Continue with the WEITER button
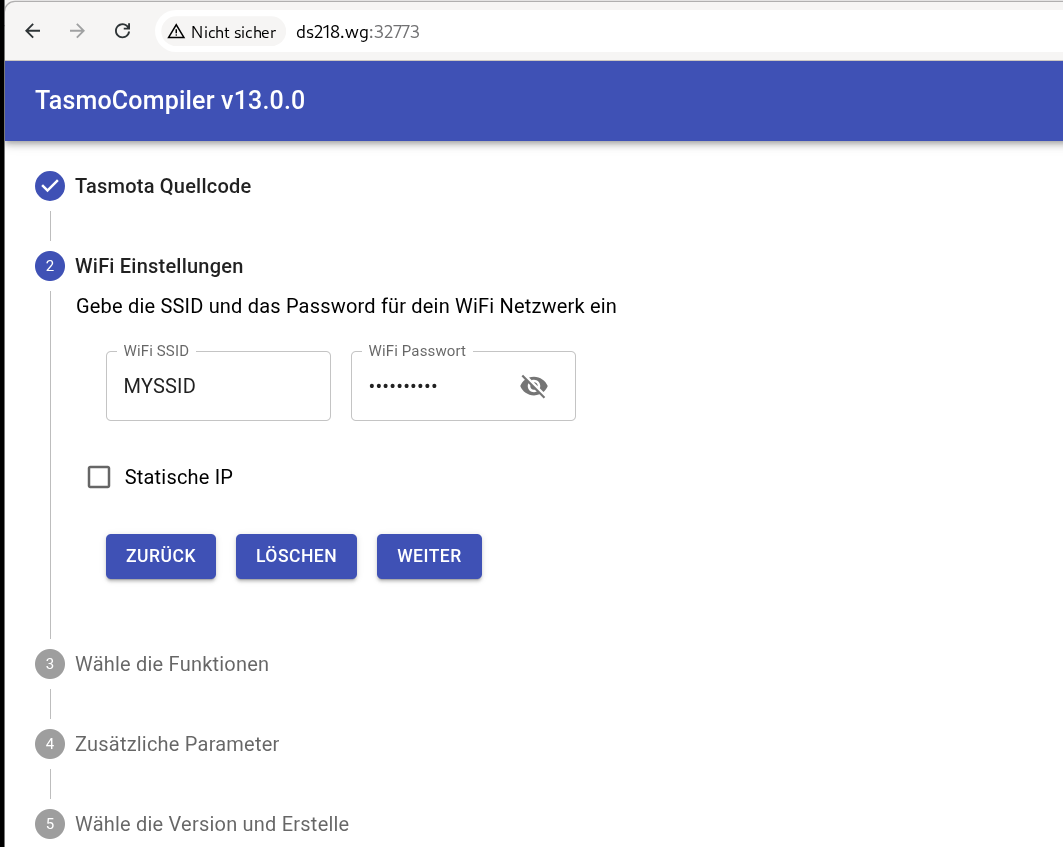 tap(429, 556)
